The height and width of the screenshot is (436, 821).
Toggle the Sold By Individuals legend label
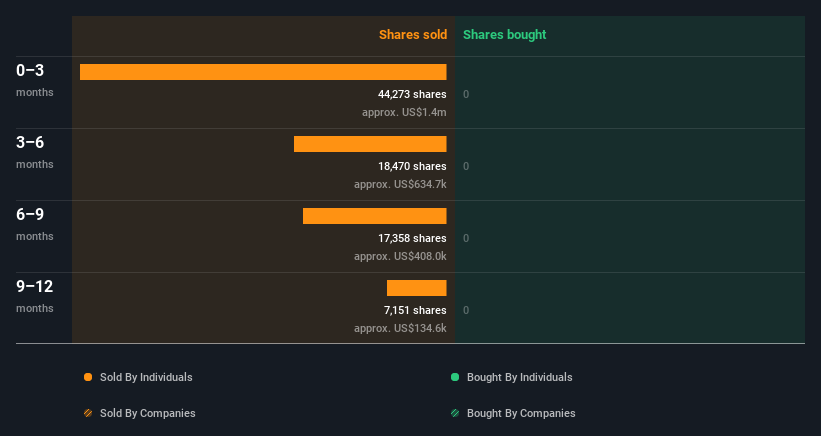[x=146, y=377]
